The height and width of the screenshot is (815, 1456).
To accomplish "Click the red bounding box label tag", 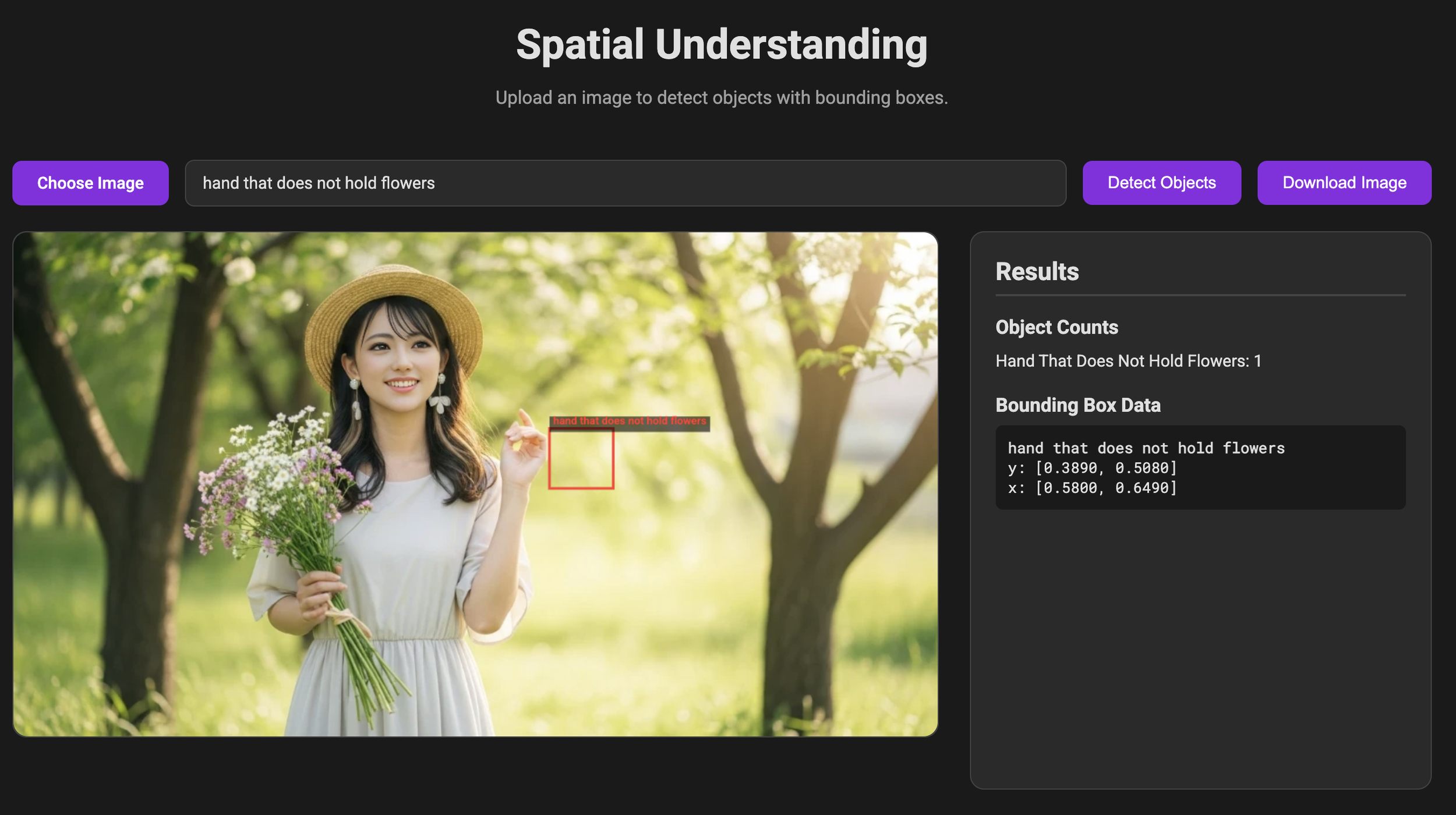I will pyautogui.click(x=629, y=421).
